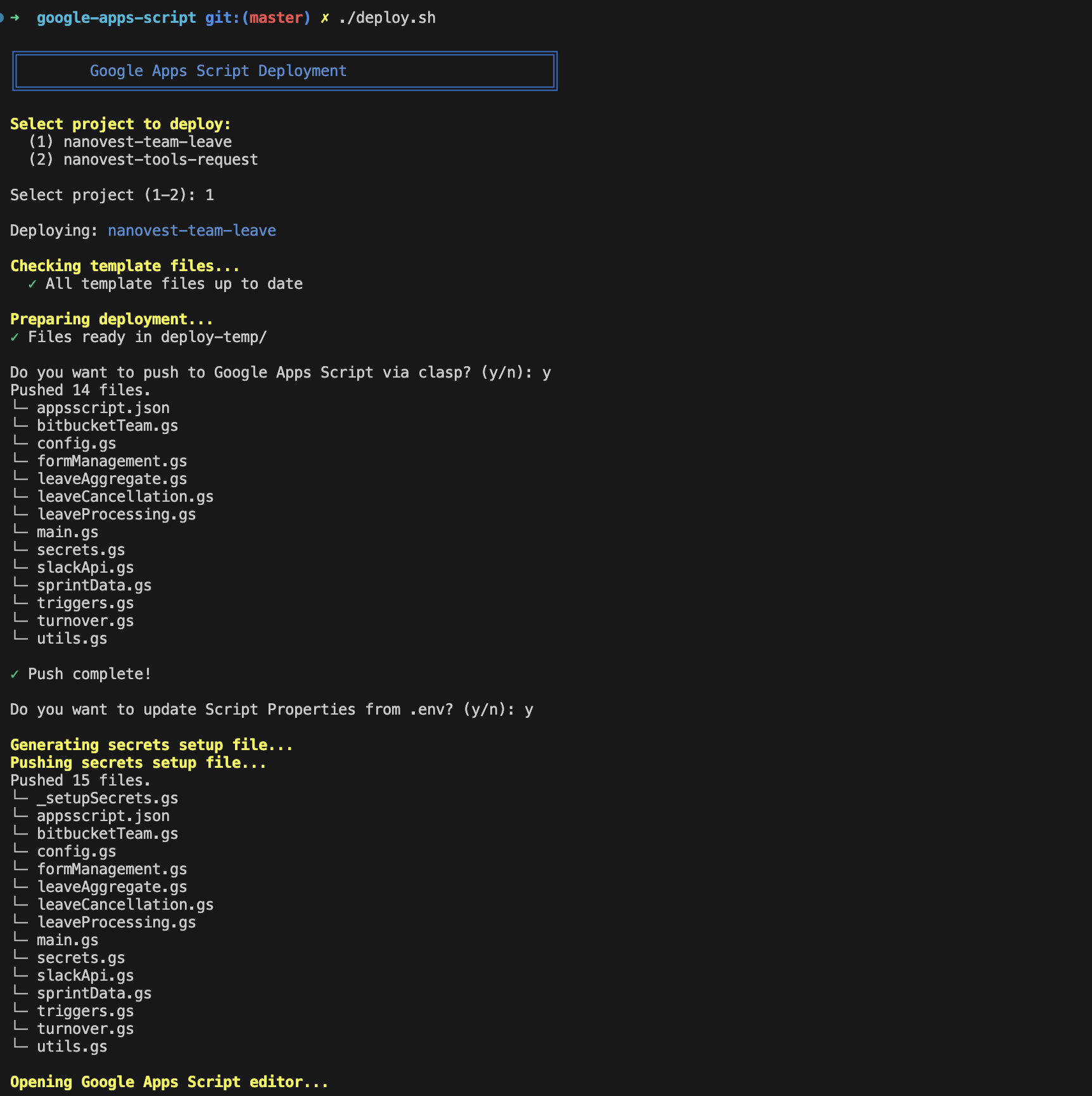The height and width of the screenshot is (1096, 1092).
Task: Click the 'Select project (1-2): 1' input line
Action: (111, 194)
